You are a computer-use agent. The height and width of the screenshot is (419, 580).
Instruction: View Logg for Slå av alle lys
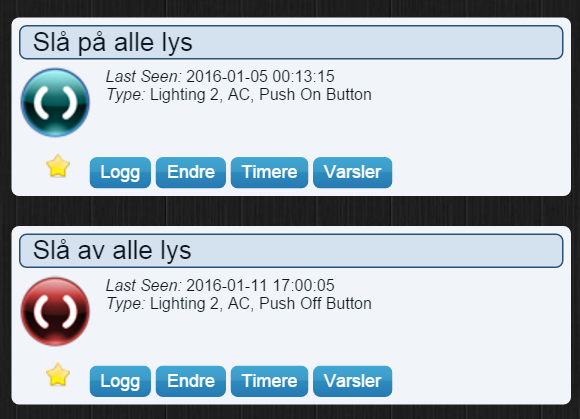[120, 381]
